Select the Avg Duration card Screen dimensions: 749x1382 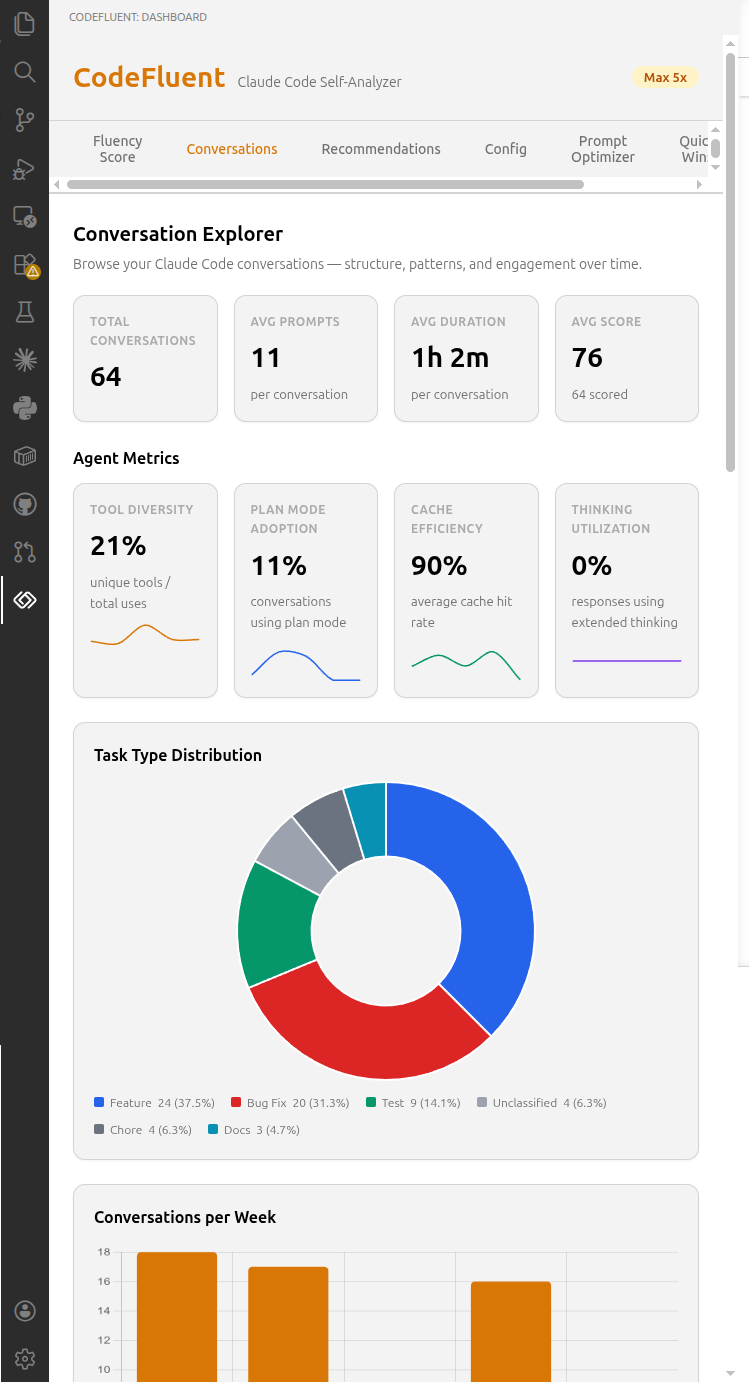[x=466, y=358]
